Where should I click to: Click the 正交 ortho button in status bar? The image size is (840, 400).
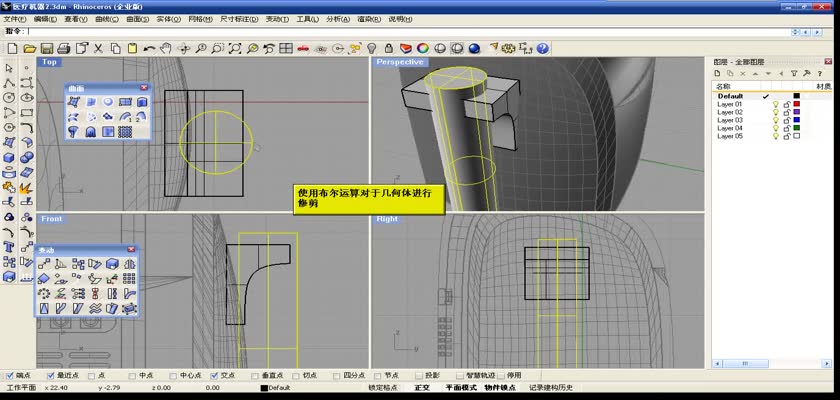pos(421,387)
